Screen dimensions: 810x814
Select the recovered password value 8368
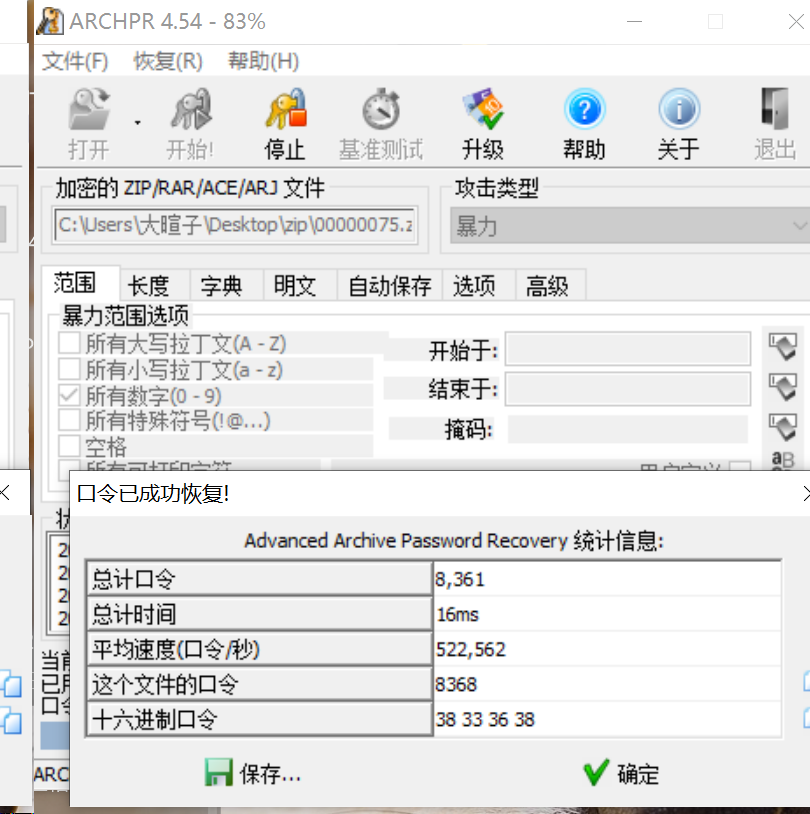point(456,685)
